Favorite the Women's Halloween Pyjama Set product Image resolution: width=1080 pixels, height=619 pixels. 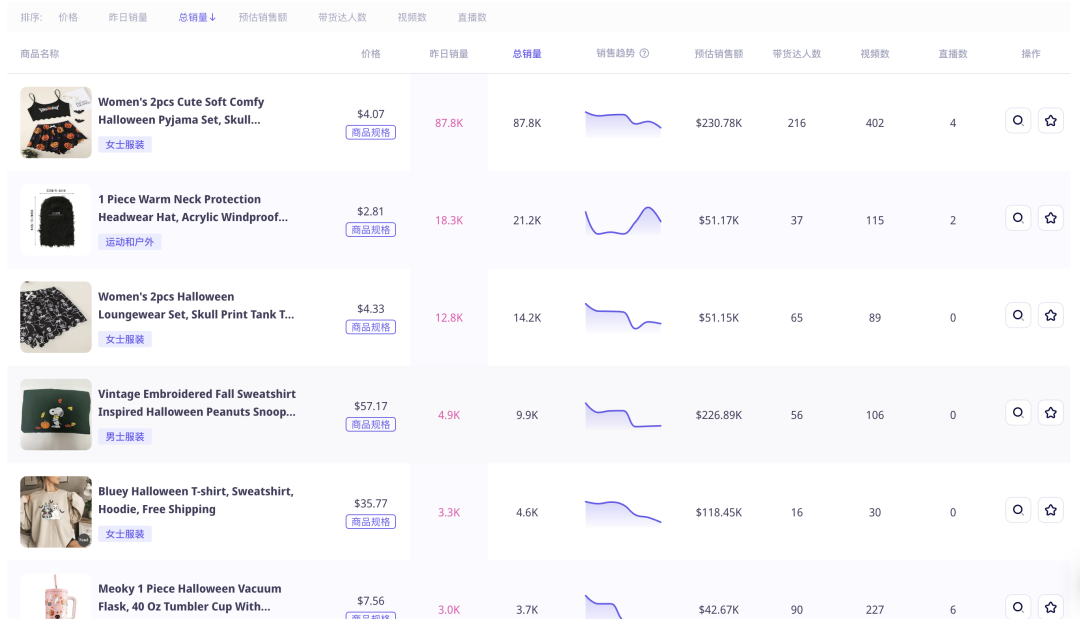(1050, 121)
